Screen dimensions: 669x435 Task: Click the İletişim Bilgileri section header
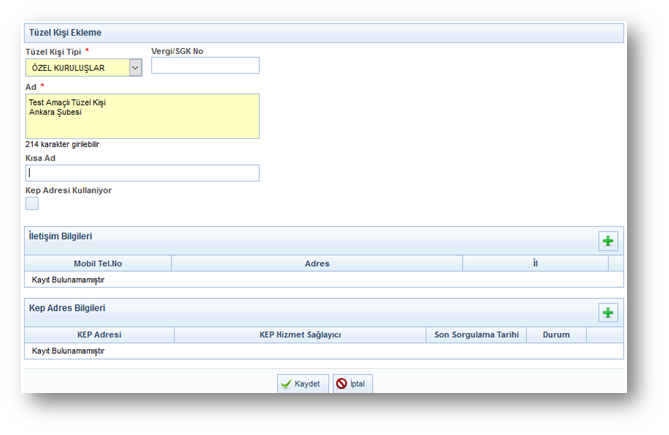(61, 236)
